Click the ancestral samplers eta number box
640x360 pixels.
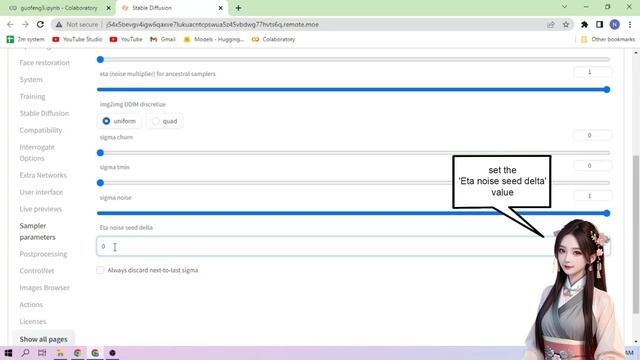[x=592, y=72]
